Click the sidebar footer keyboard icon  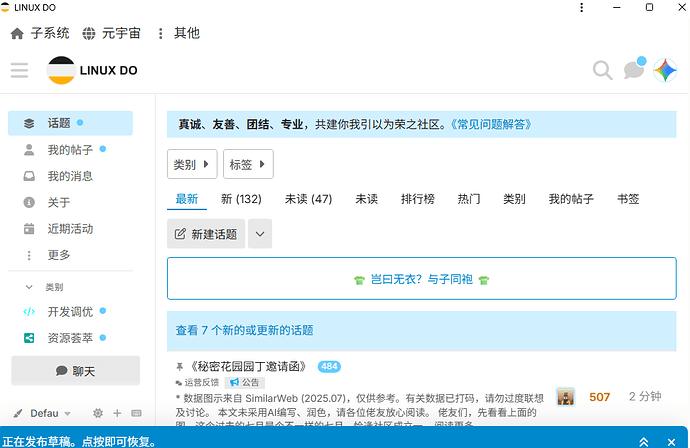(x=136, y=413)
